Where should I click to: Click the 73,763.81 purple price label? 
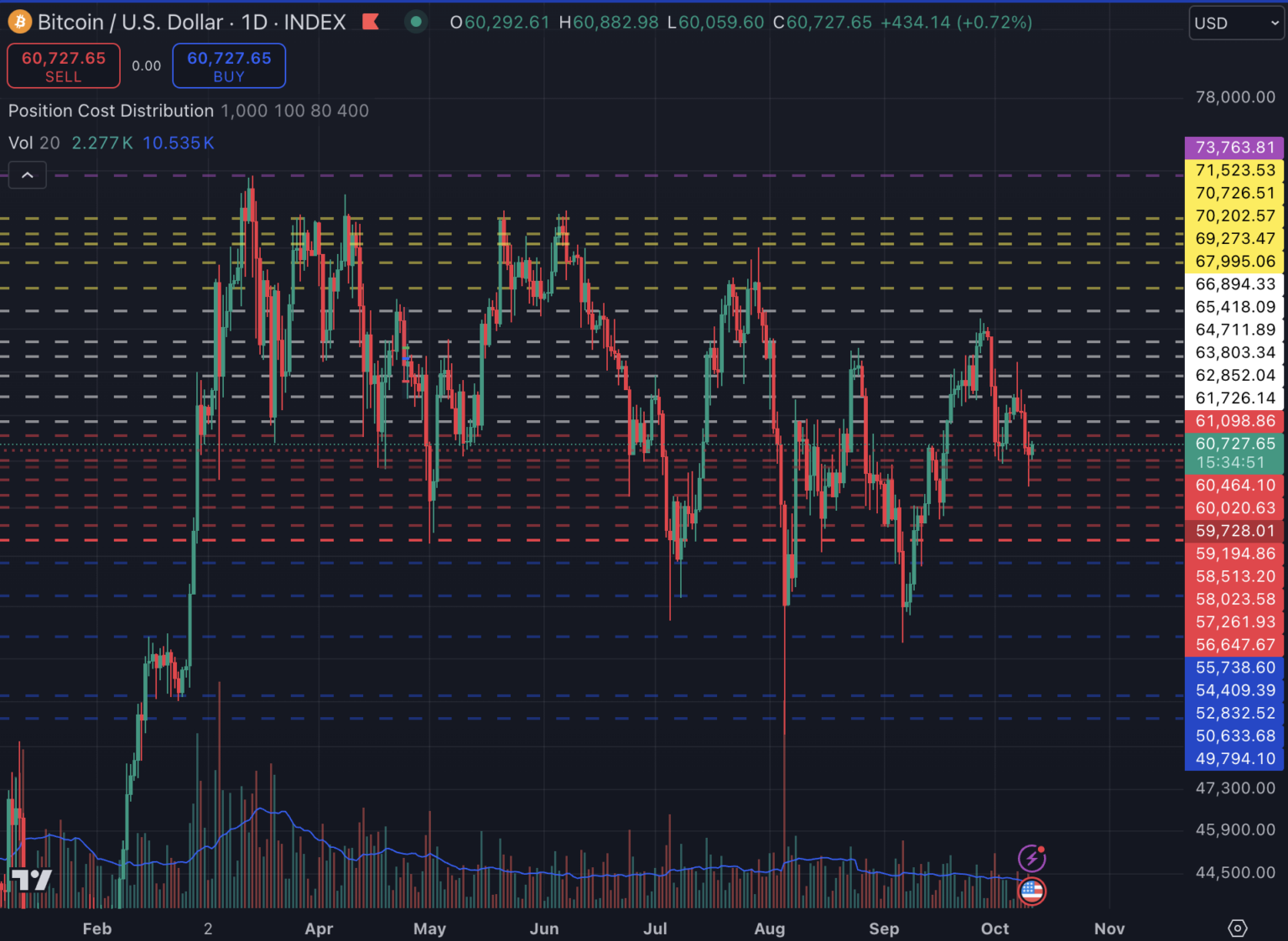(1234, 148)
